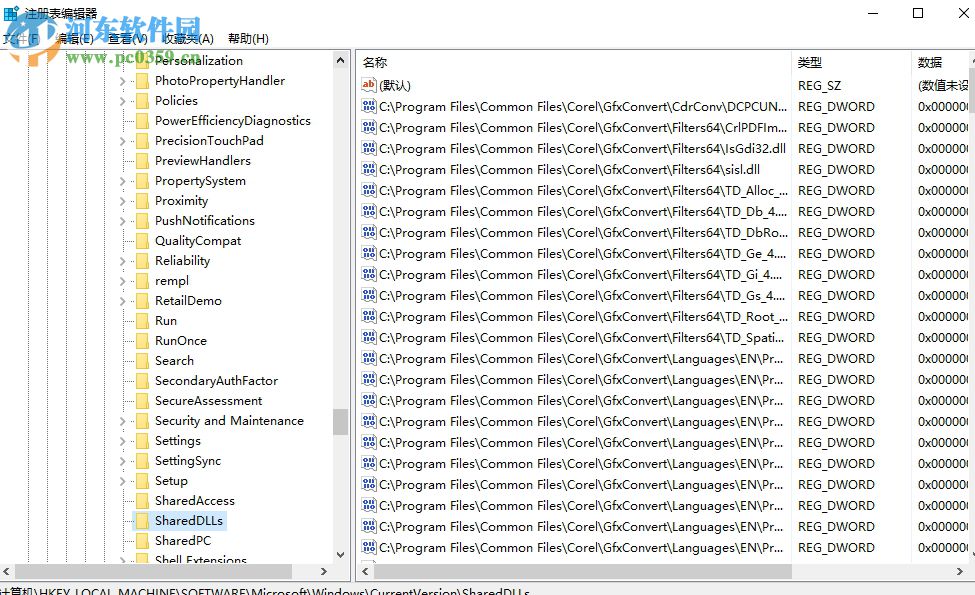Click the (默认) string value icon
This screenshot has height=595, width=975.
pyautogui.click(x=369, y=85)
